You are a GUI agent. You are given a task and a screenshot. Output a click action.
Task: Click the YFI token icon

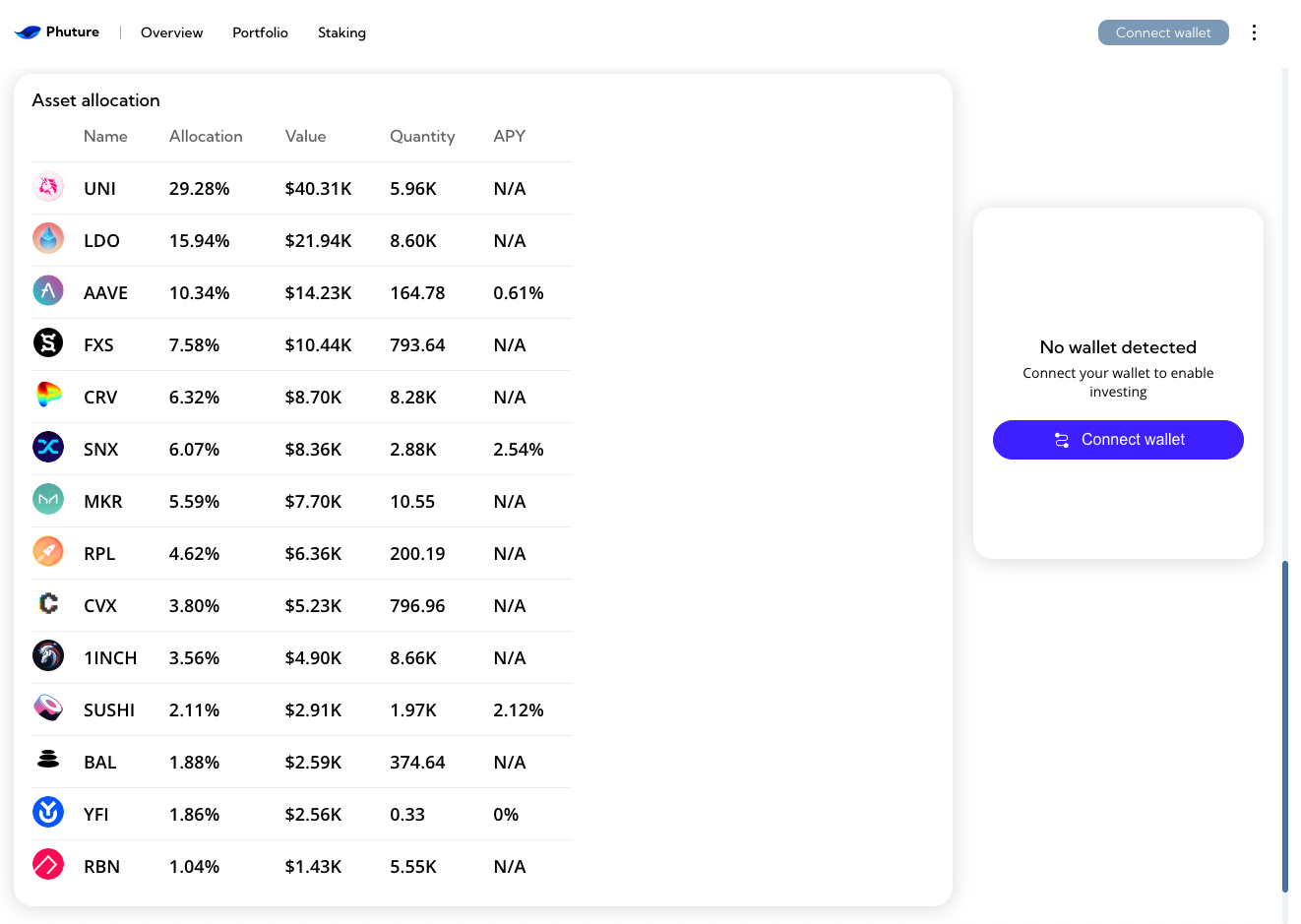[x=48, y=812]
